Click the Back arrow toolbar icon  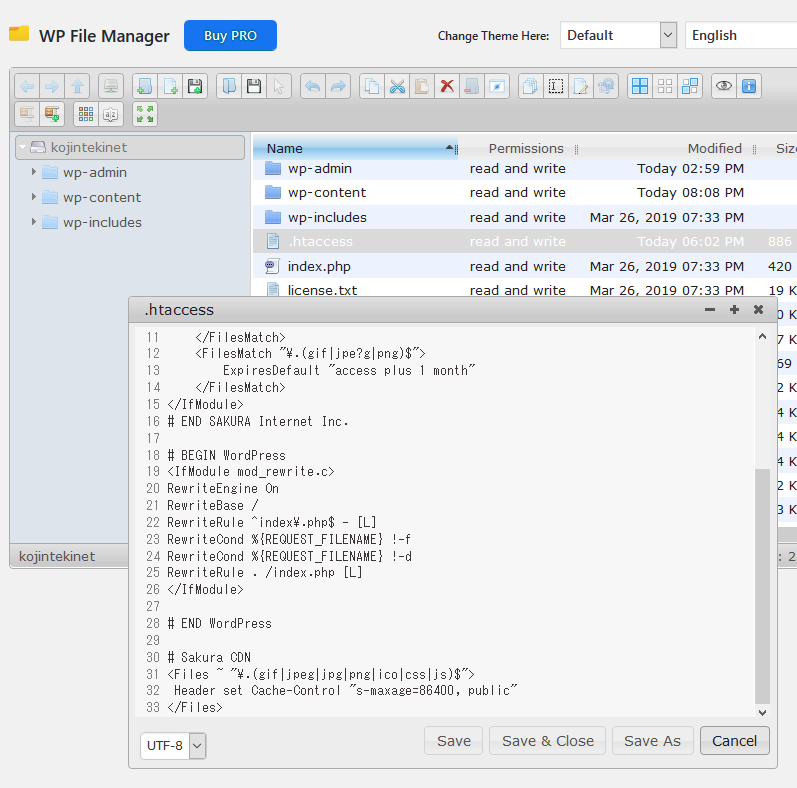27,86
